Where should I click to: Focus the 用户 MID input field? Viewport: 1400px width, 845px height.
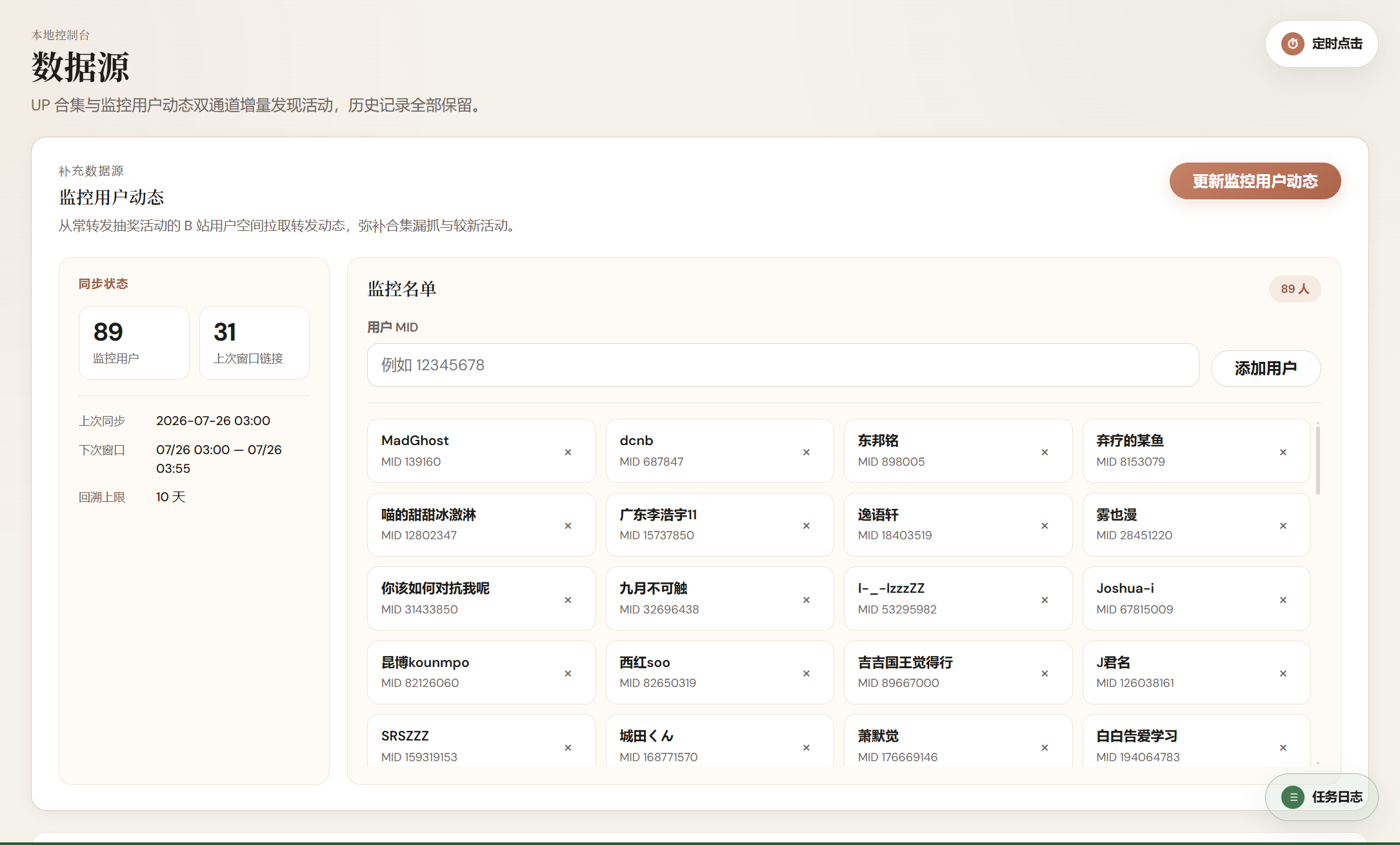(x=783, y=365)
